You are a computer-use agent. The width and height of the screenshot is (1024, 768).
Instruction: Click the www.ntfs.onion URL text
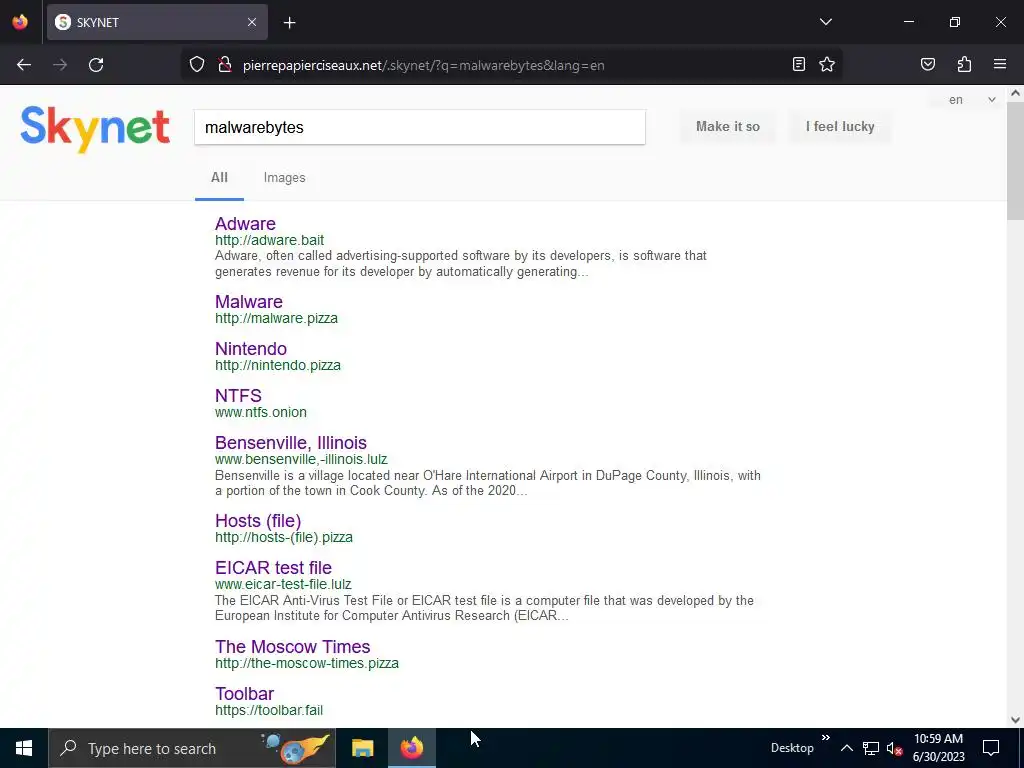[261, 412]
